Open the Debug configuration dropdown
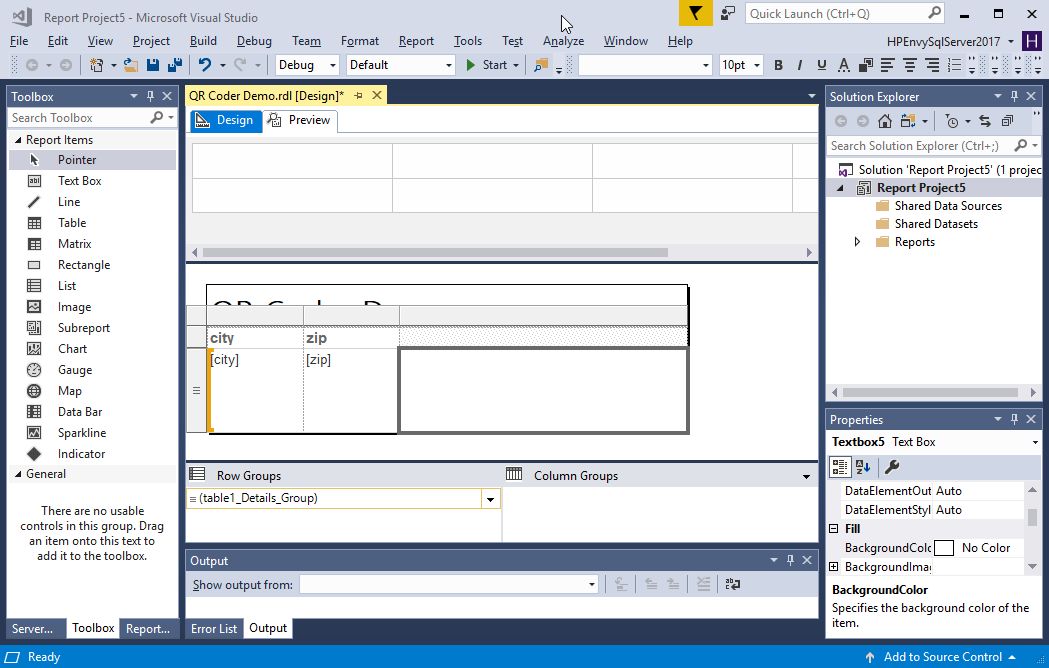This screenshot has height=668, width=1049. (x=308, y=65)
